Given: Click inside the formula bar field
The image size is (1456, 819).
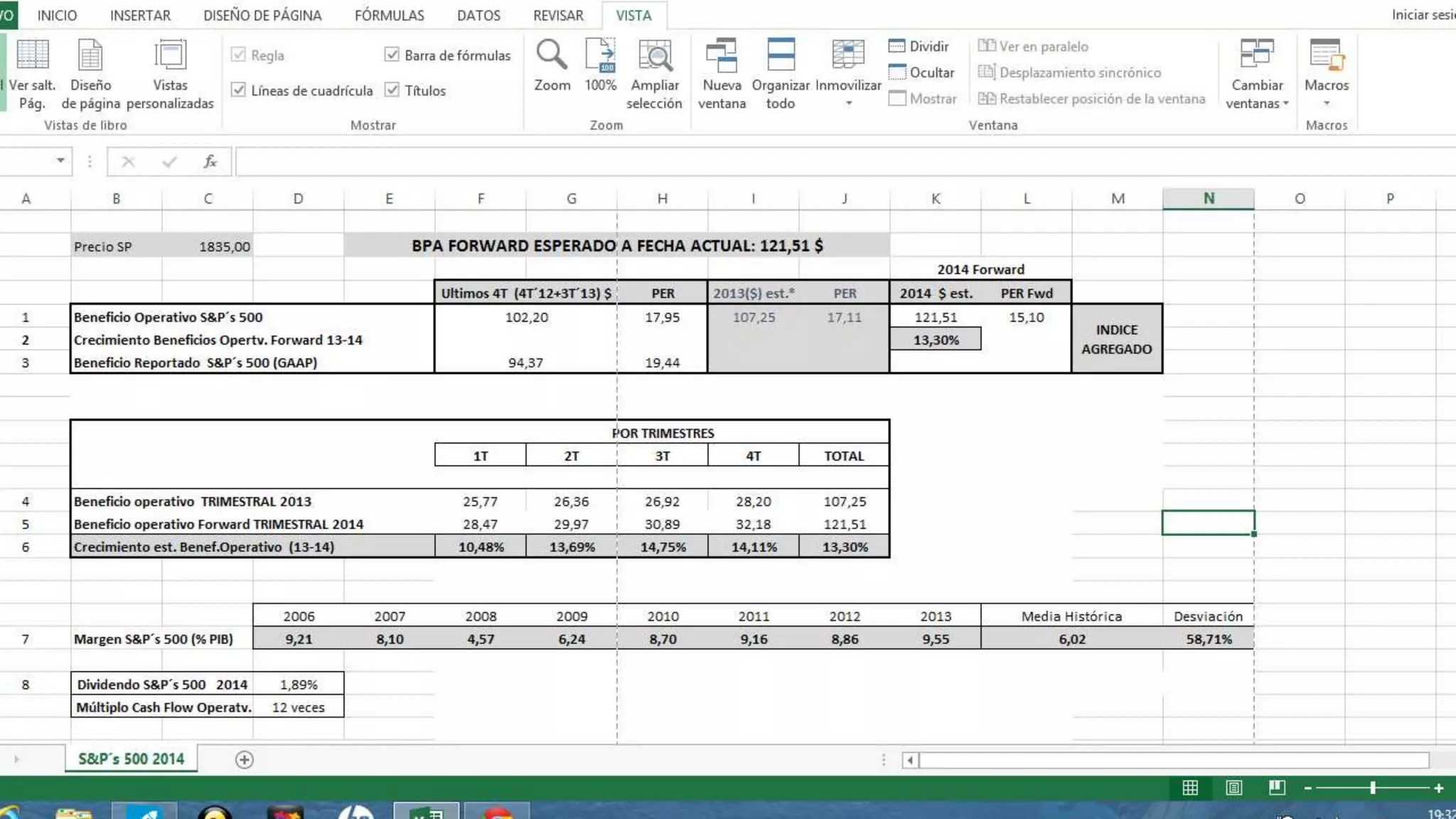Looking at the screenshot, I should pyautogui.click(x=782, y=162).
